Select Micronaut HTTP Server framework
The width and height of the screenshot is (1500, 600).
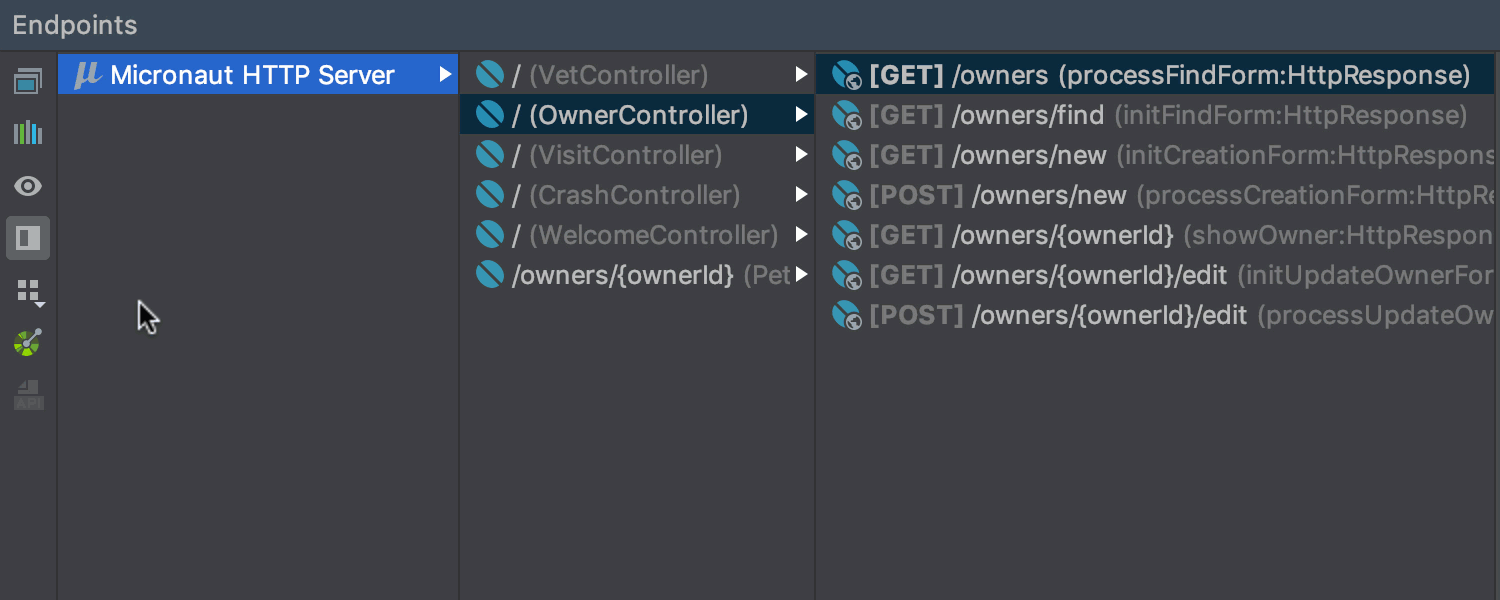point(252,75)
